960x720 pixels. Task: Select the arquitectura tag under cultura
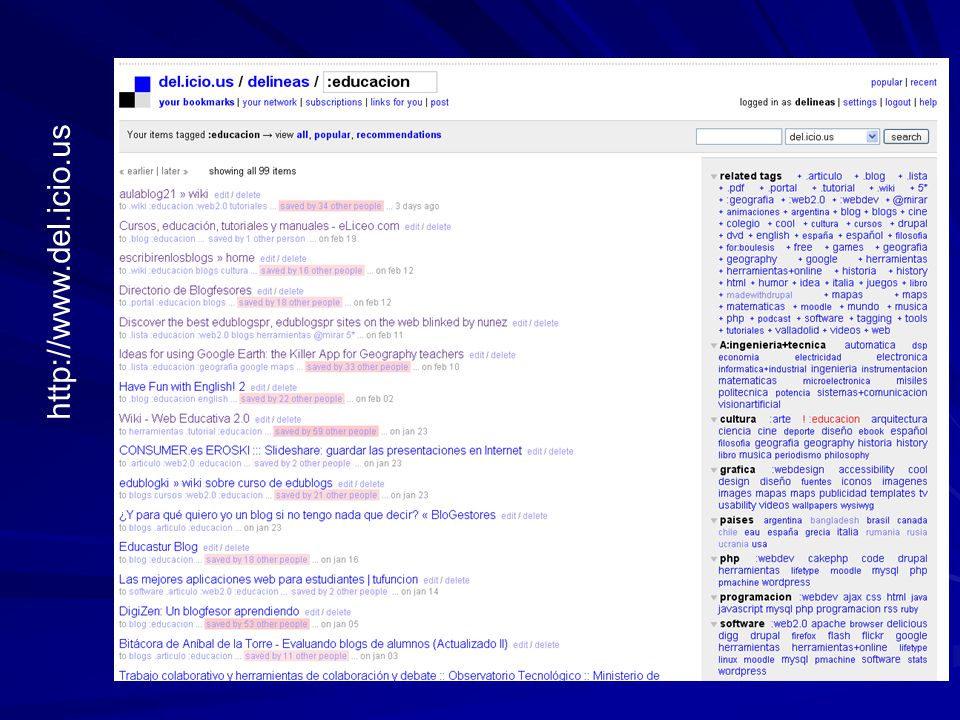click(899, 419)
